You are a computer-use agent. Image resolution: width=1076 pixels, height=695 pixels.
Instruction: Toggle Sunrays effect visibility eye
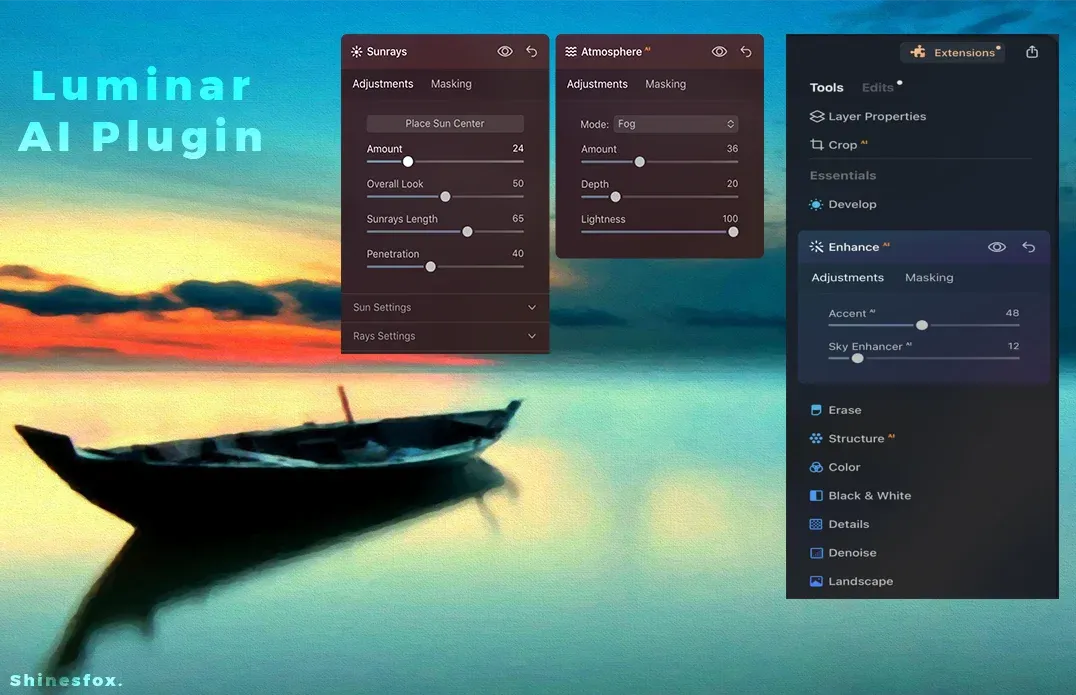coord(505,51)
